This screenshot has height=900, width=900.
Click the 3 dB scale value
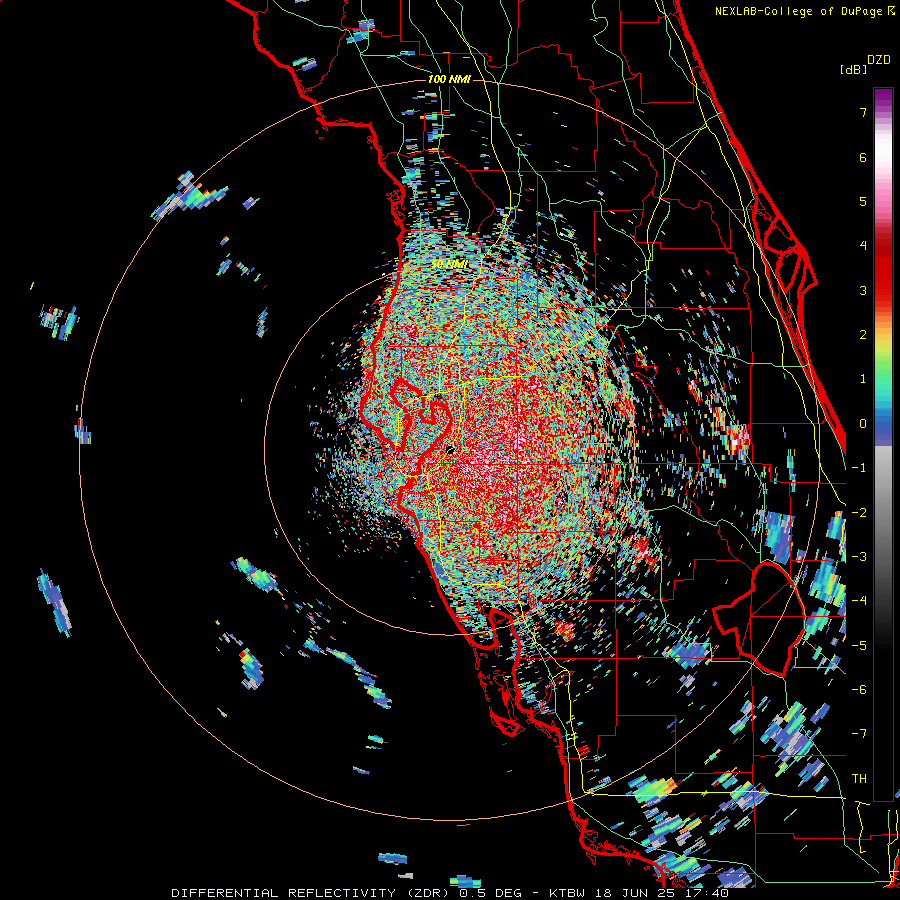[863, 290]
